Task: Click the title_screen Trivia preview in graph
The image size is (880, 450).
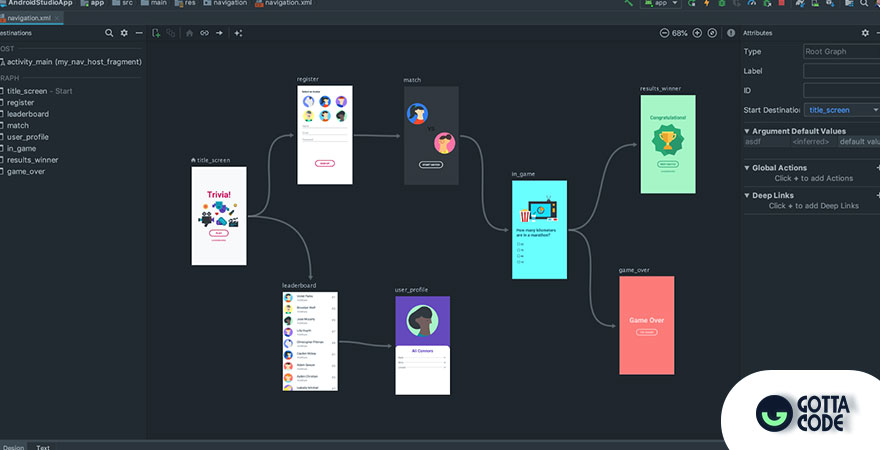Action: 219,216
